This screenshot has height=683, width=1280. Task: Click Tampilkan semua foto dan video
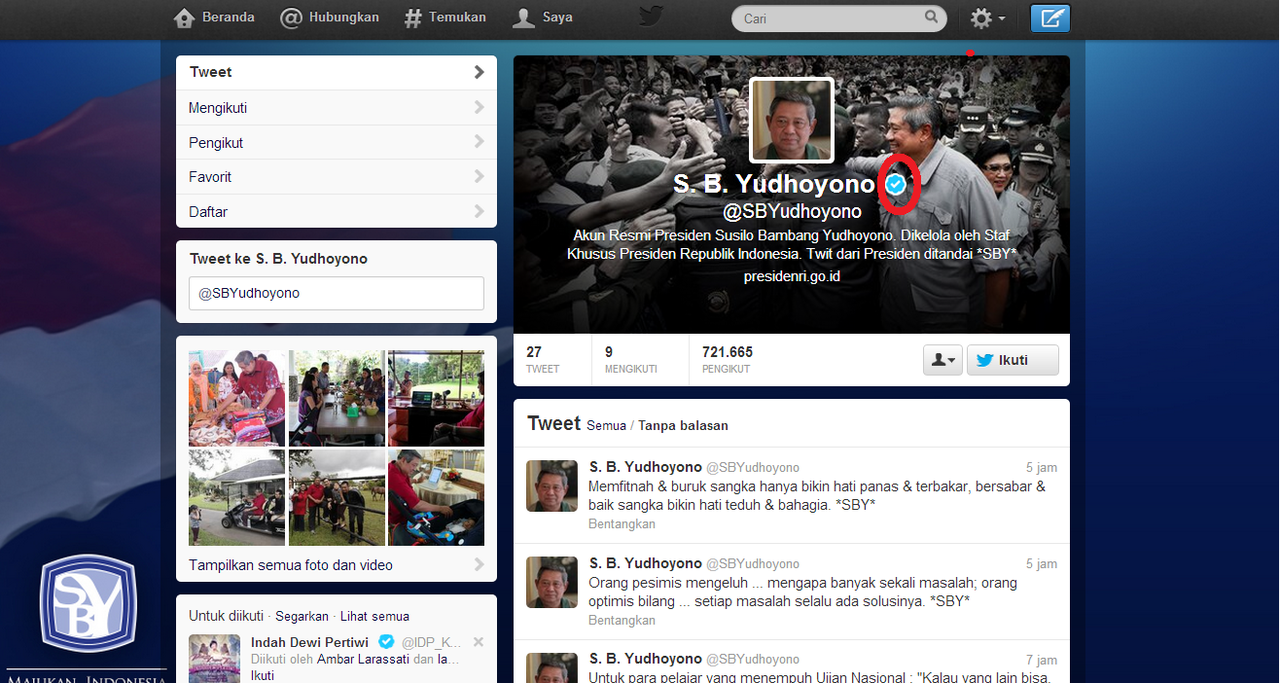(x=291, y=565)
